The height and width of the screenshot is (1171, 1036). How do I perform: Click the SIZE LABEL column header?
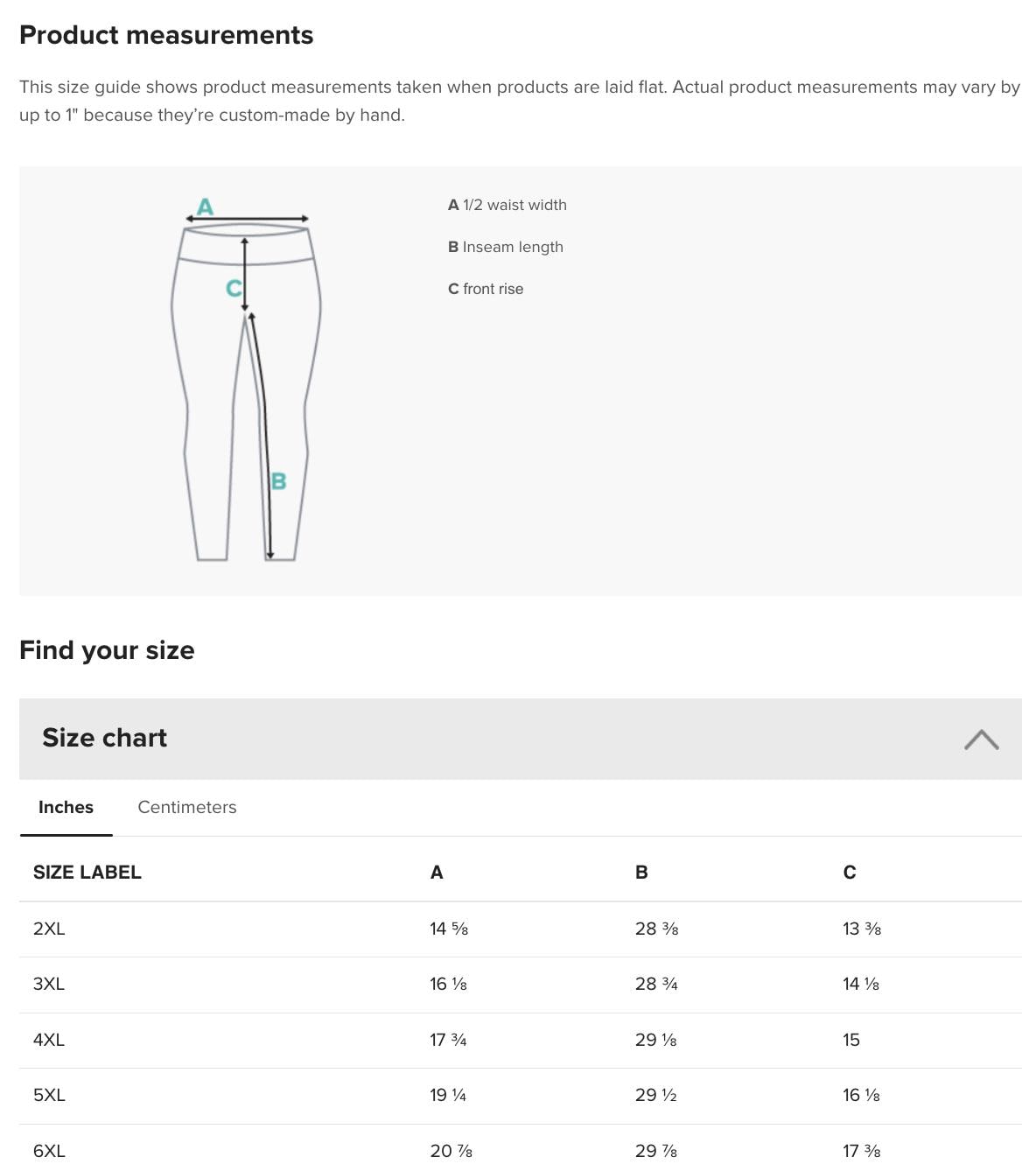pos(87,872)
